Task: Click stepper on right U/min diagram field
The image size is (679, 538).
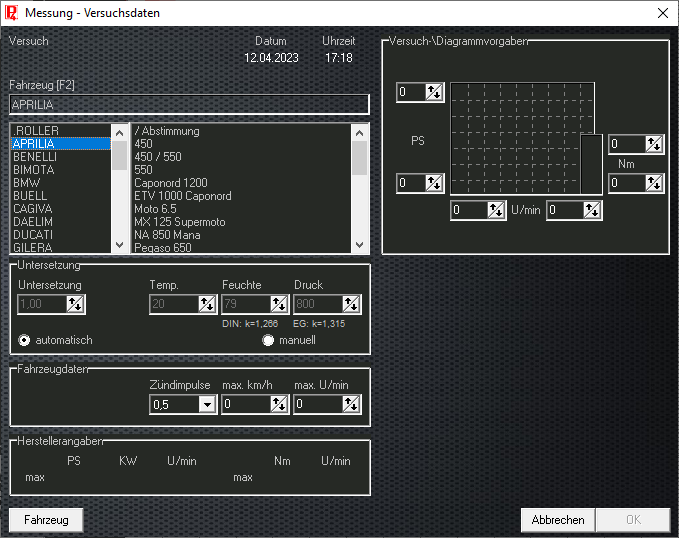Action: tap(592, 210)
